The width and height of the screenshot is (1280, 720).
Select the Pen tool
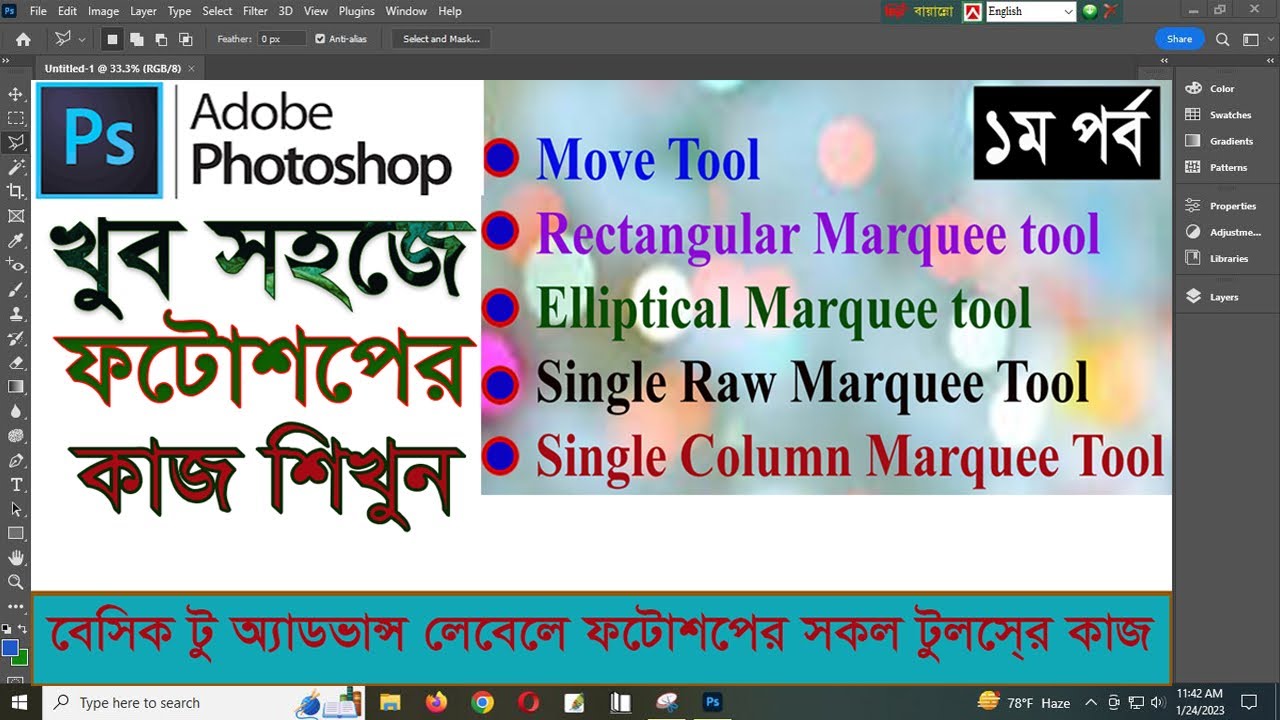coord(16,460)
